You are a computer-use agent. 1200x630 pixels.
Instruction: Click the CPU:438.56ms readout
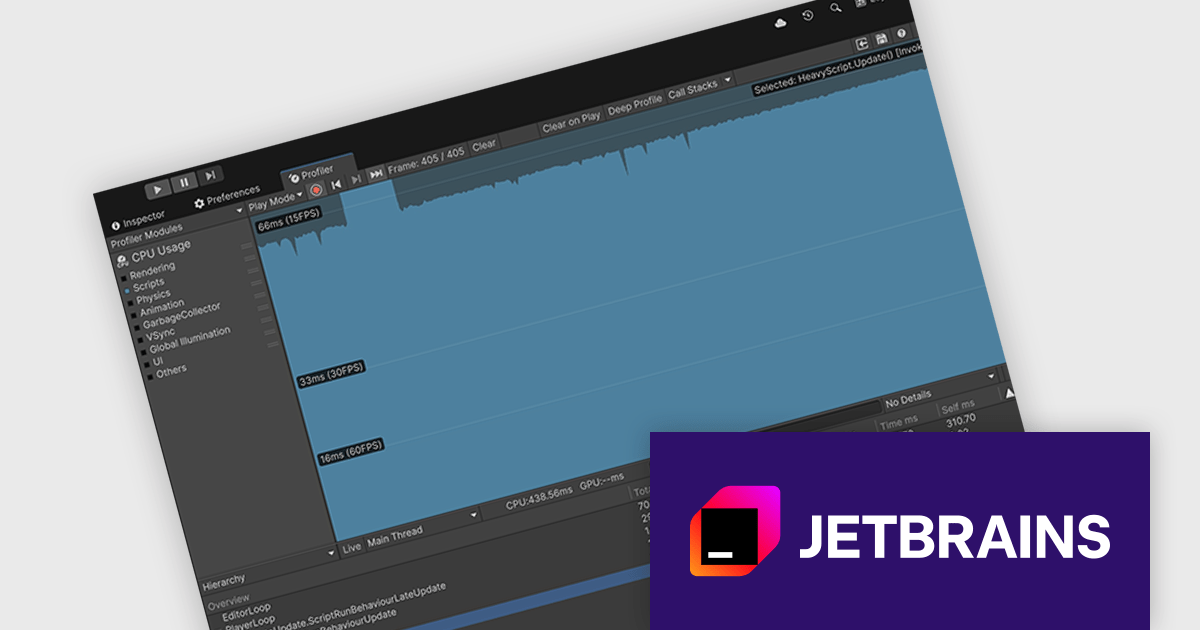point(539,497)
